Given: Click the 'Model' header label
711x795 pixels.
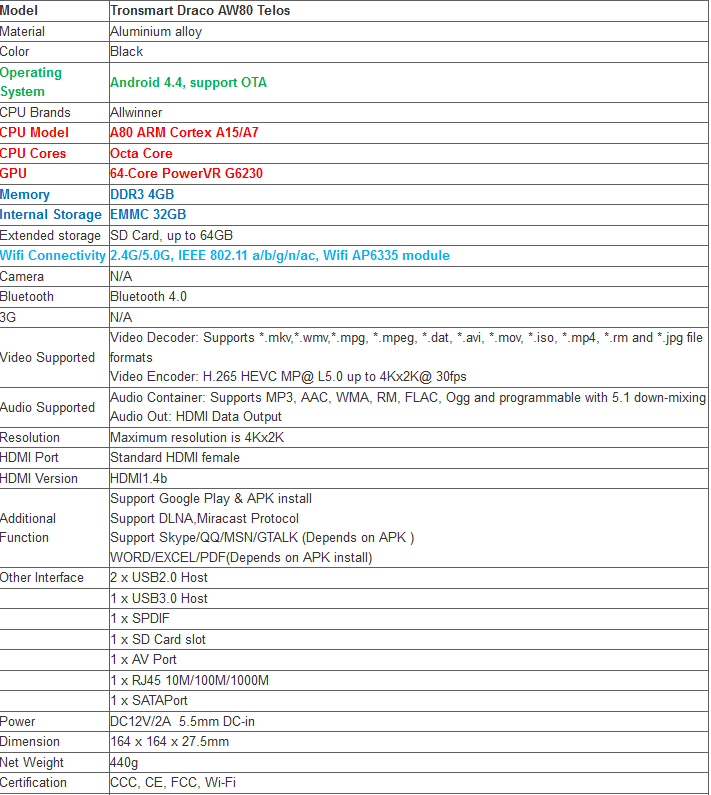Looking at the screenshot, I should tap(19, 11).
